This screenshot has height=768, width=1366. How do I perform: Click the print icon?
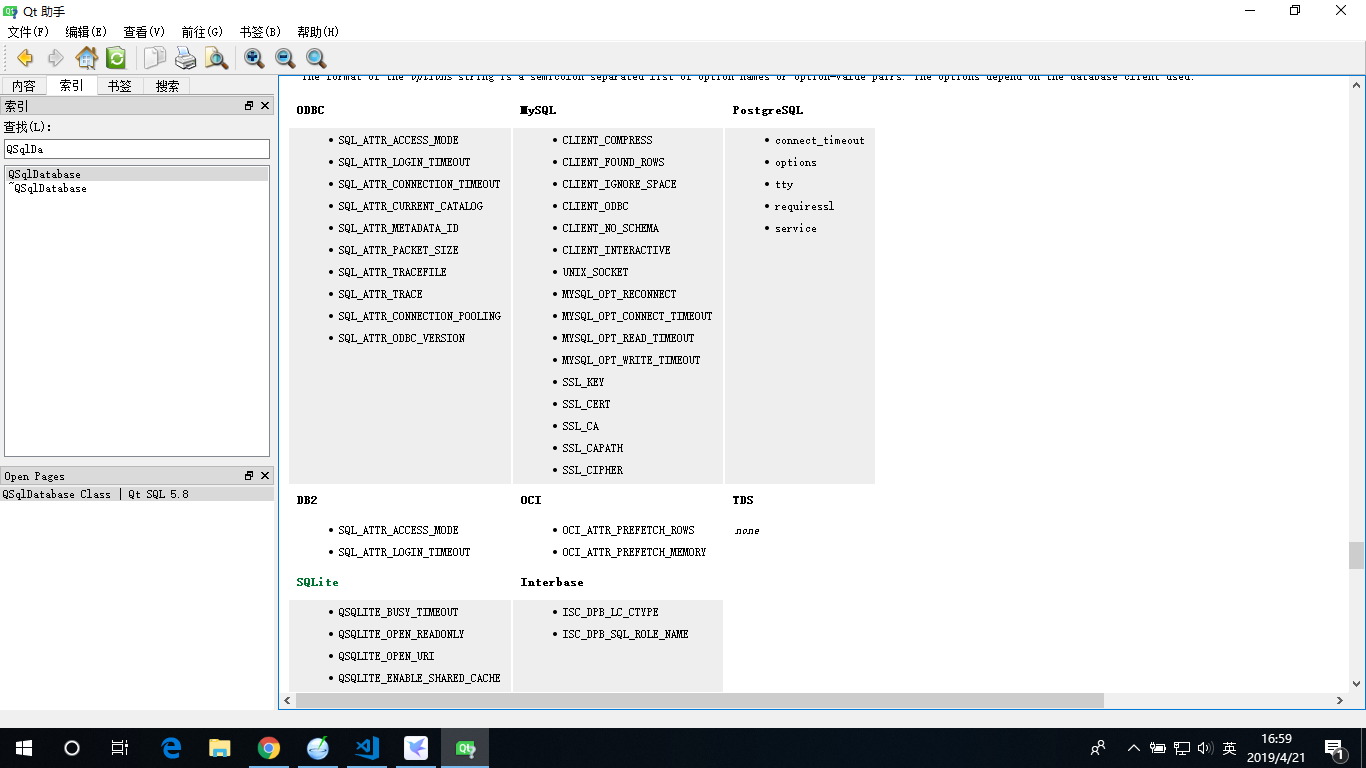186,58
